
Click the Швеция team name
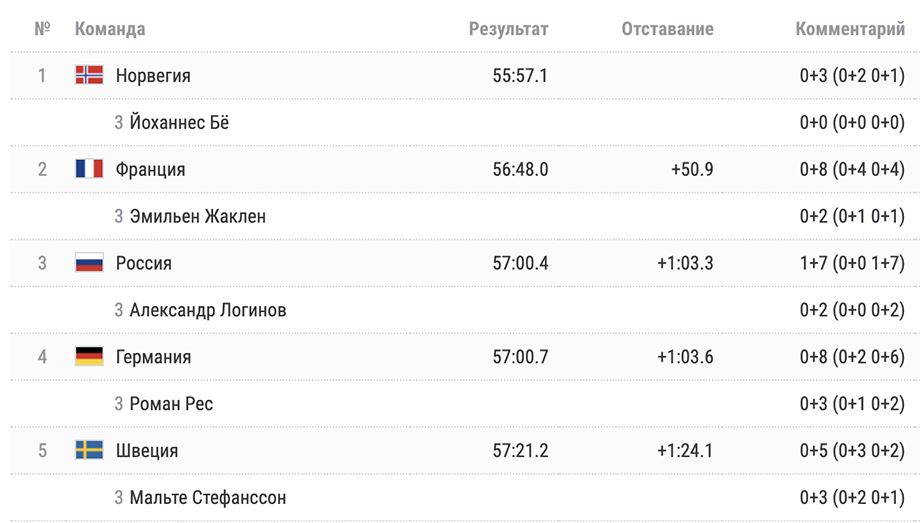tap(147, 450)
